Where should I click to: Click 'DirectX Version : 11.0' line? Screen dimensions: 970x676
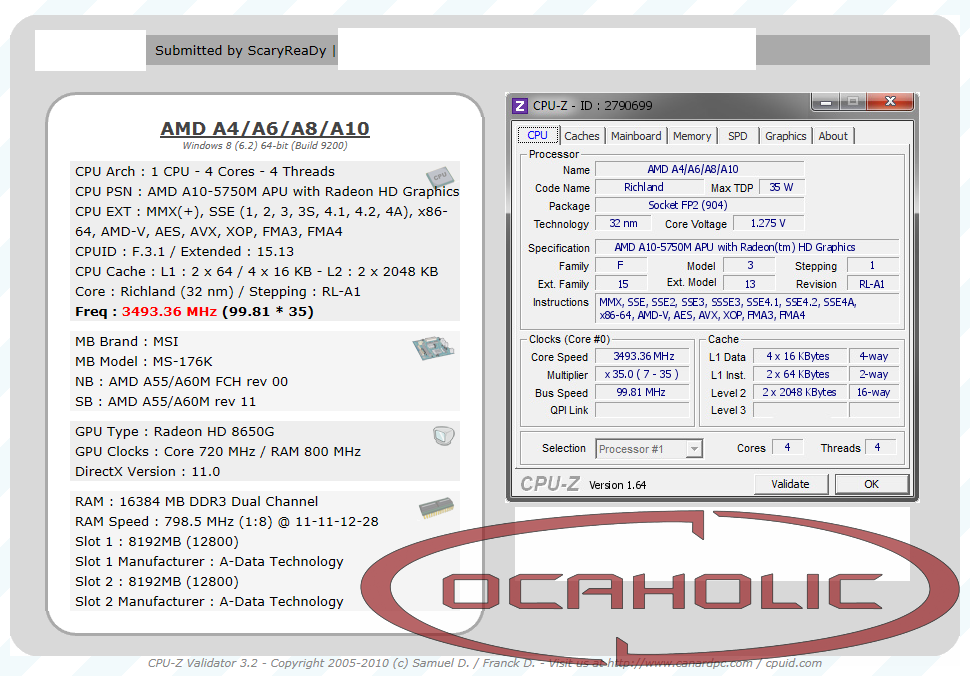pos(147,472)
